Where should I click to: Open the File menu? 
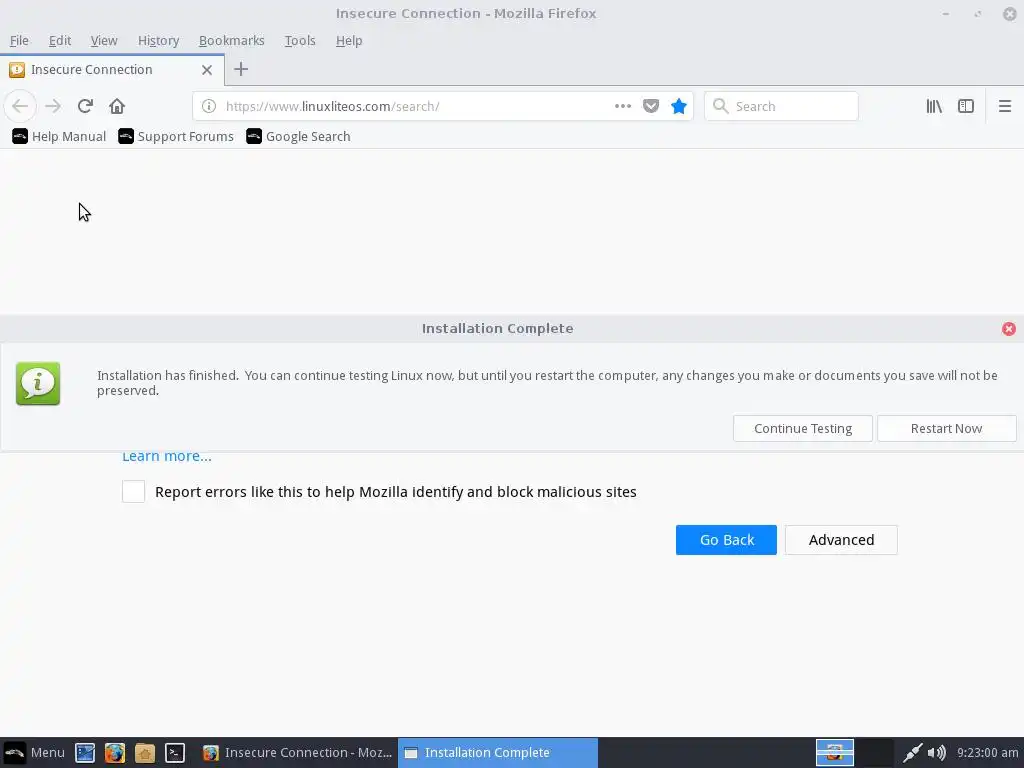[19, 40]
